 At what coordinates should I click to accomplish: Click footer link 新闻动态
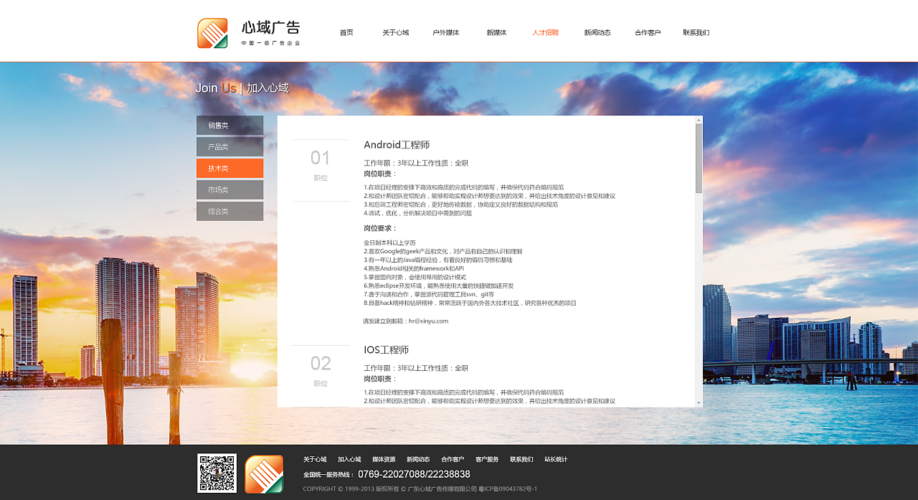418,460
